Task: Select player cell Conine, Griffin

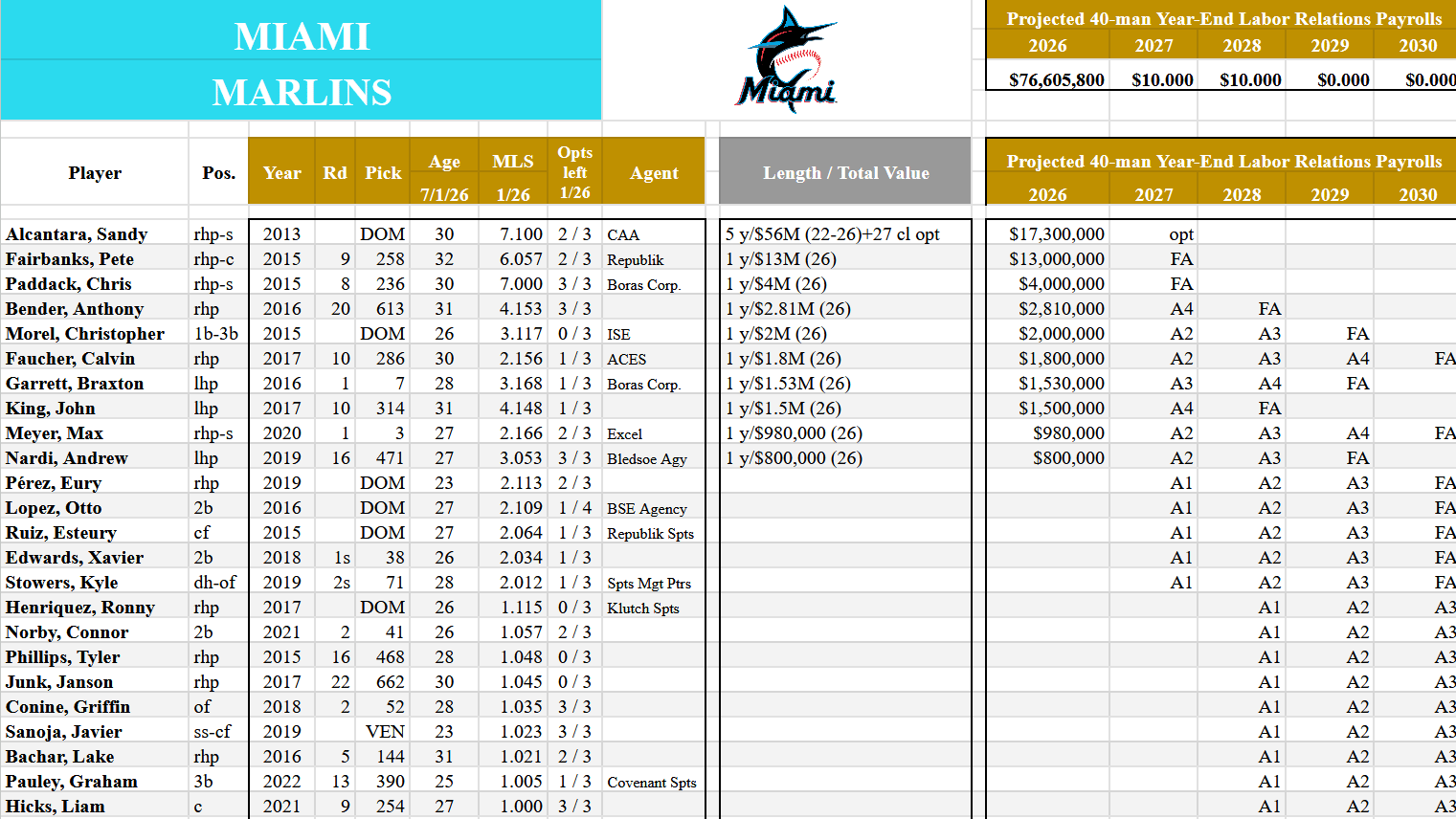Action: point(95,706)
